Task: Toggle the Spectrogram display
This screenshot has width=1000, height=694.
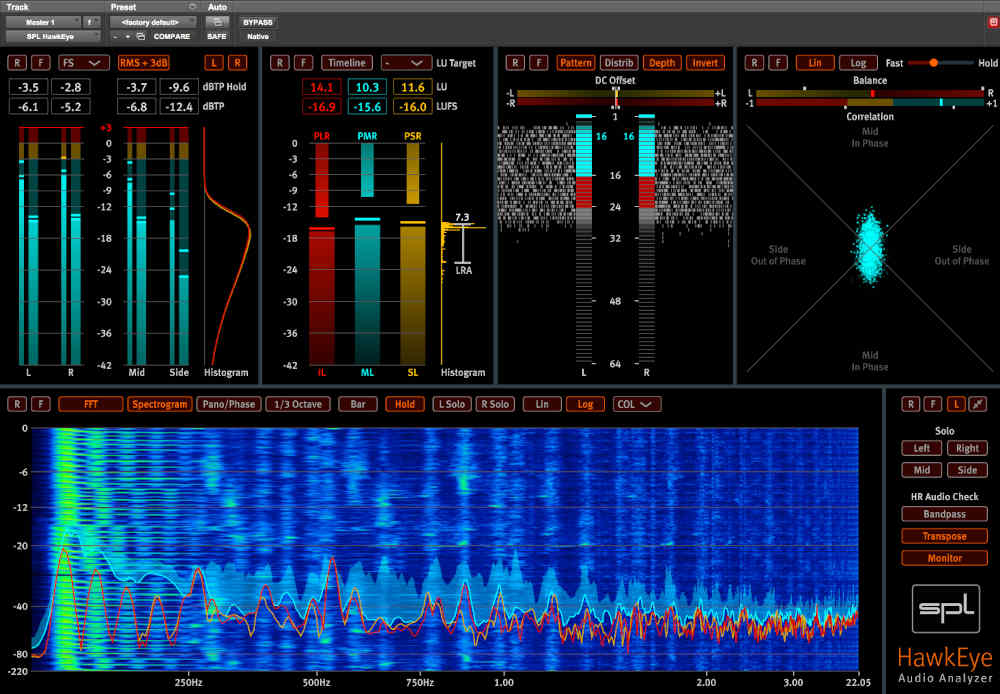Action: (160, 404)
